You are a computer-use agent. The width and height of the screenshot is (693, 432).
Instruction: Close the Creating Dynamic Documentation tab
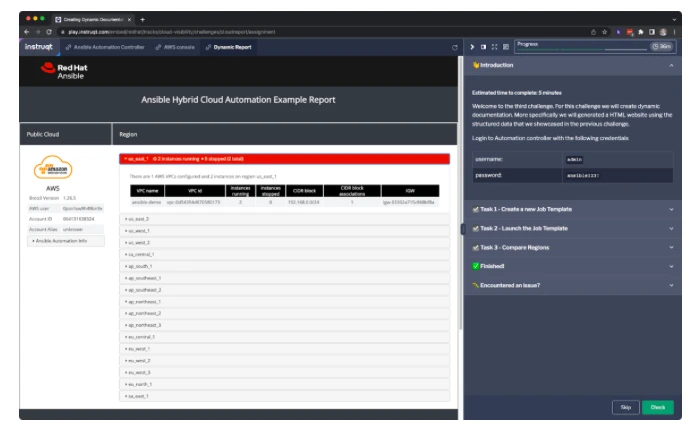(x=129, y=19)
